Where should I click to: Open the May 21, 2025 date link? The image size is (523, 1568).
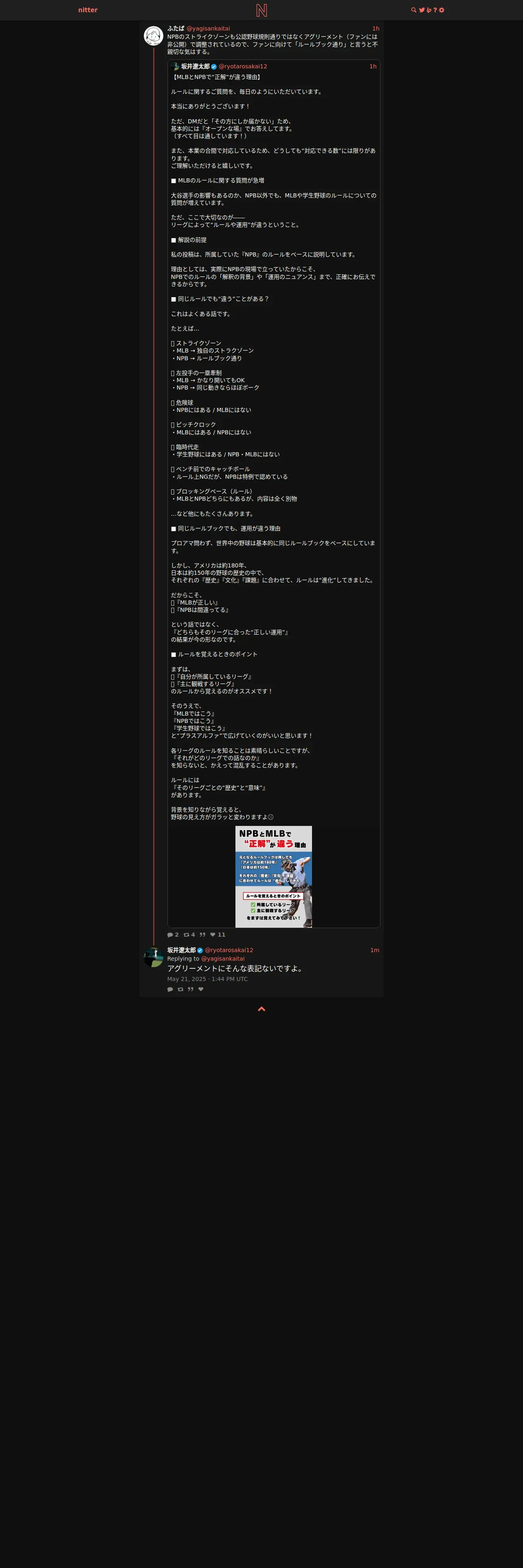208,979
